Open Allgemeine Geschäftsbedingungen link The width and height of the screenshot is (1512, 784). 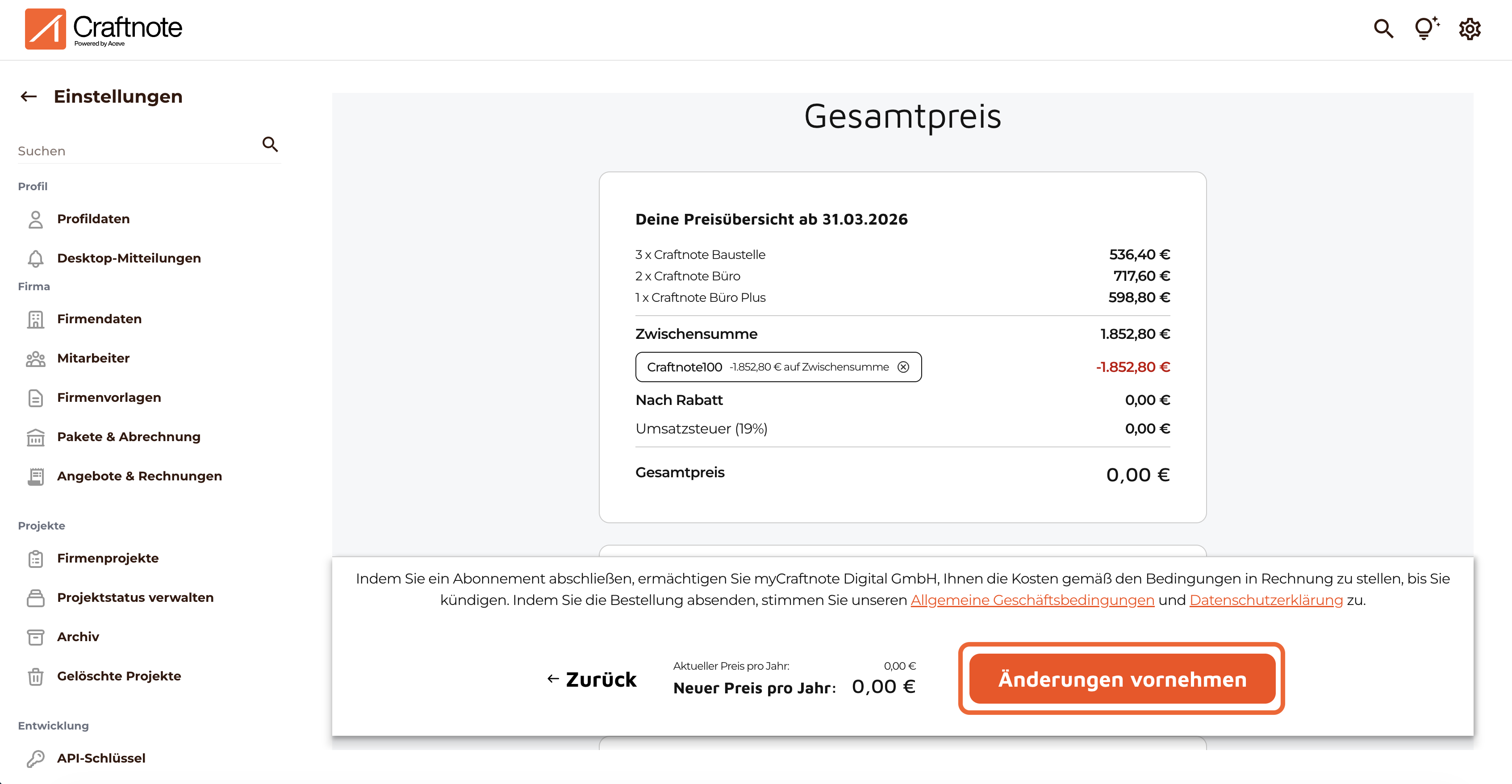[x=1032, y=601]
